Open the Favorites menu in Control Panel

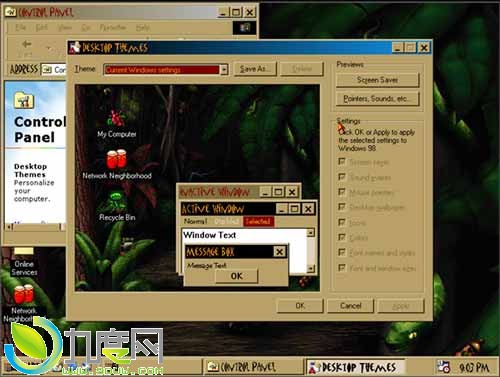113,28
